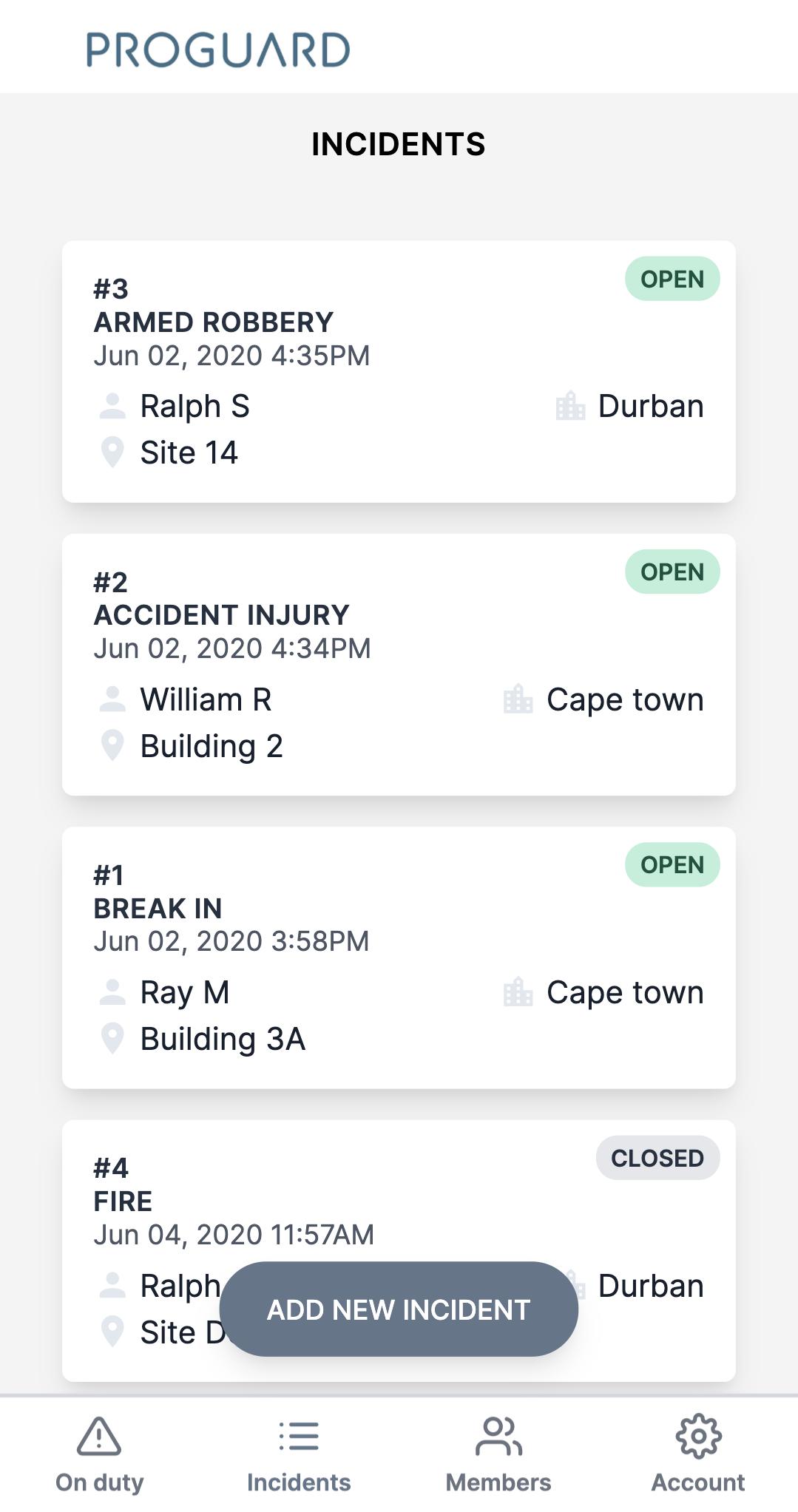Switch to the Members tab label
The width and height of the screenshot is (798, 1512).
[498, 1482]
